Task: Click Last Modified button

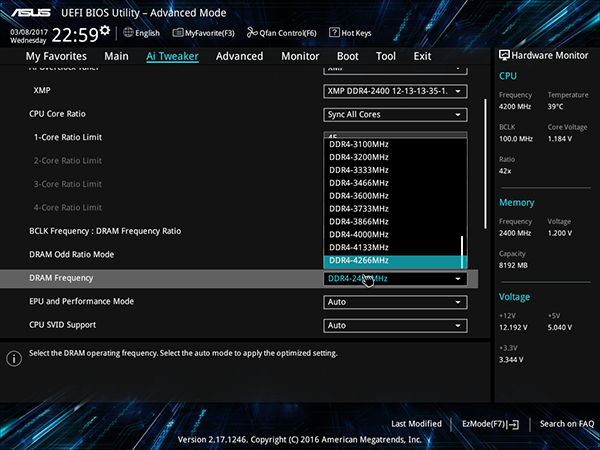Action: (416, 424)
